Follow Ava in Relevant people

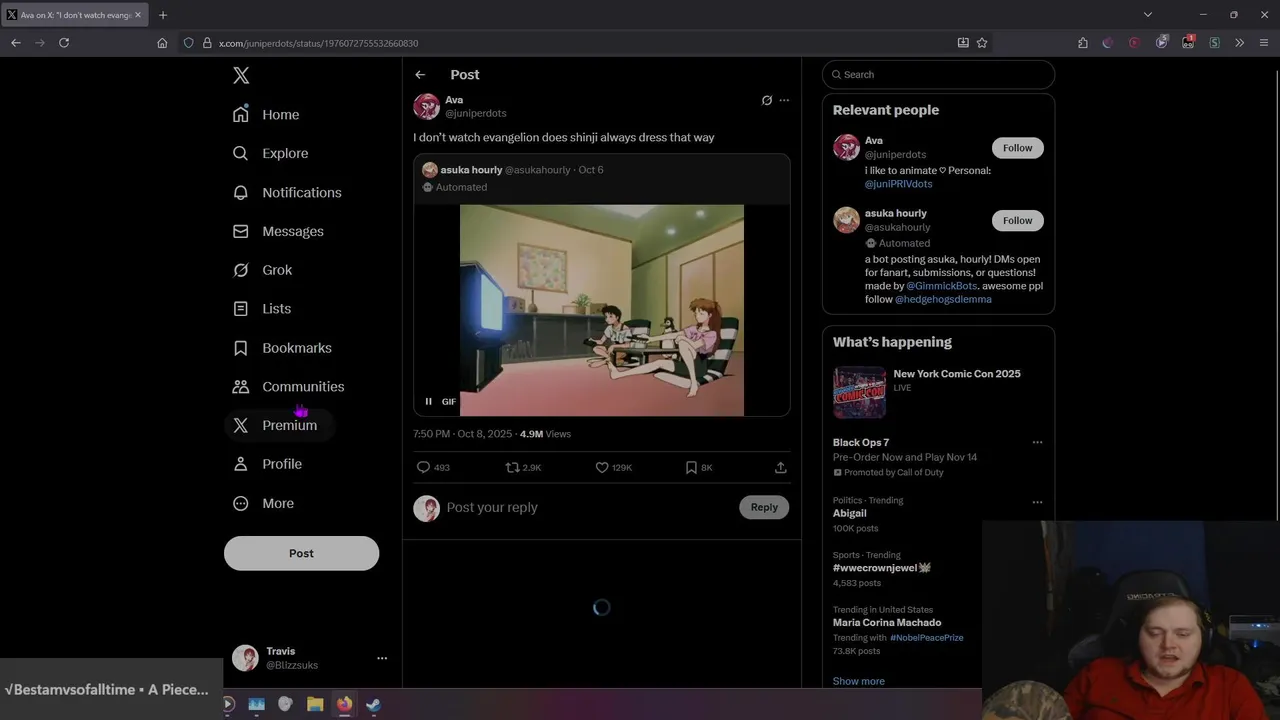point(1017,148)
